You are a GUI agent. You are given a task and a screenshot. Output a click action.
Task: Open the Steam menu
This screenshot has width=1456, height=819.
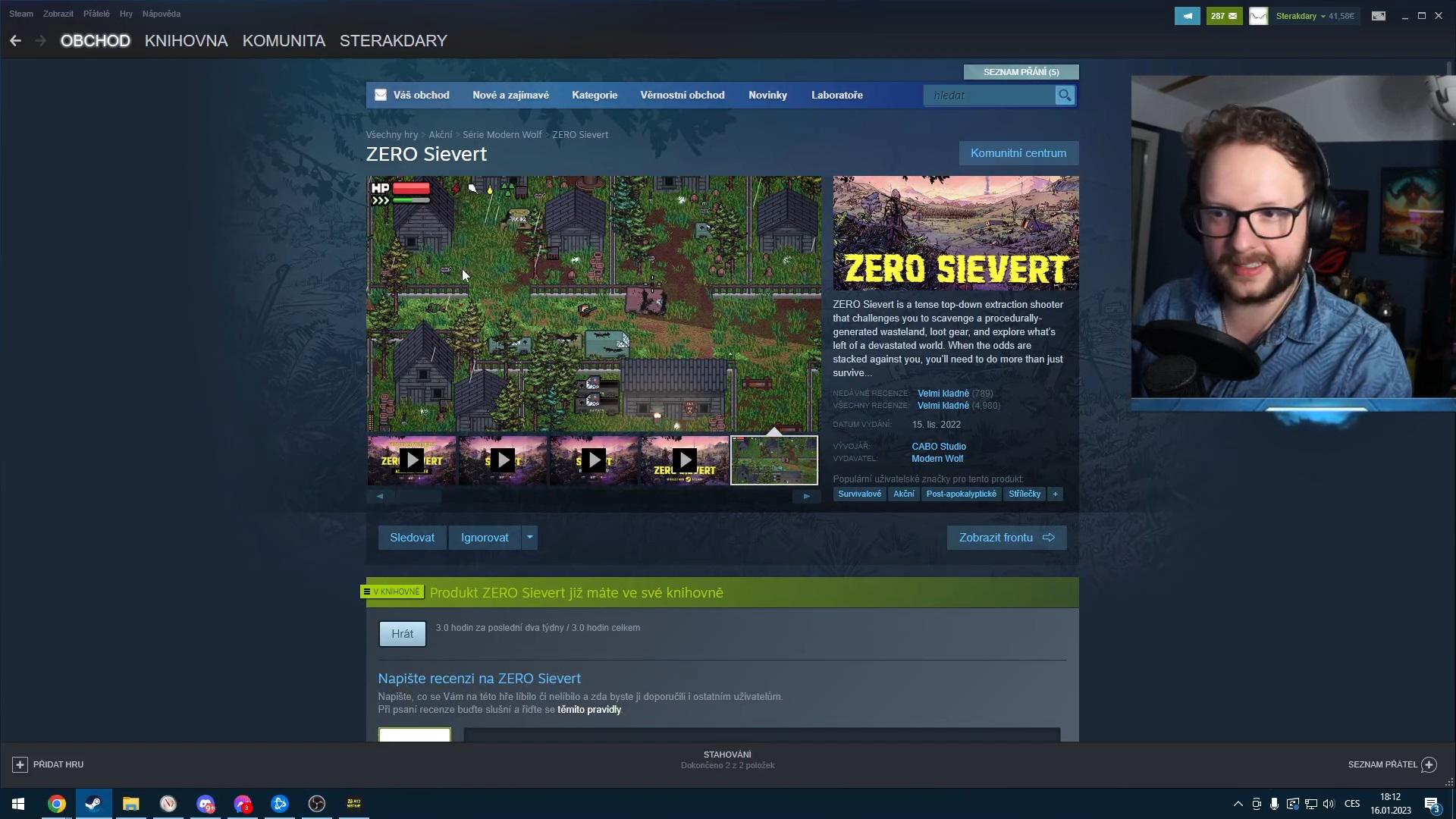tap(20, 14)
